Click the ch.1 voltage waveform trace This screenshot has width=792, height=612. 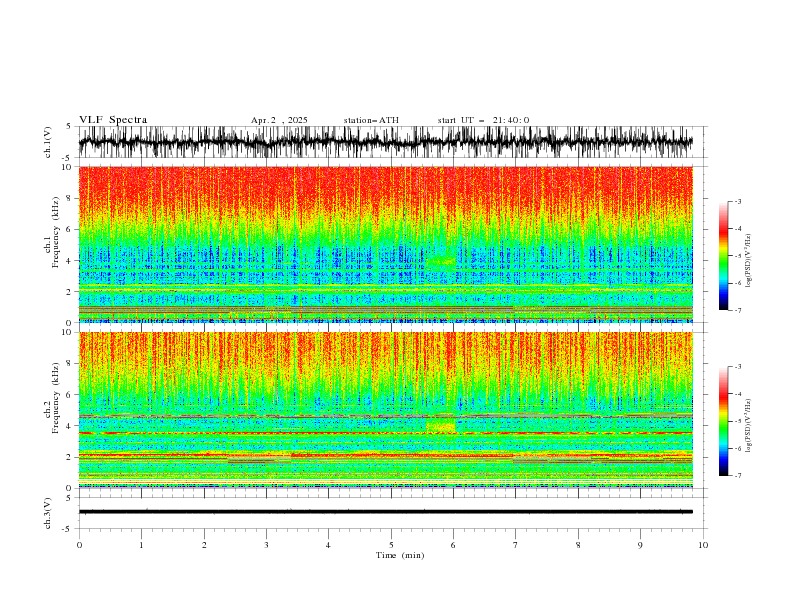(x=385, y=142)
